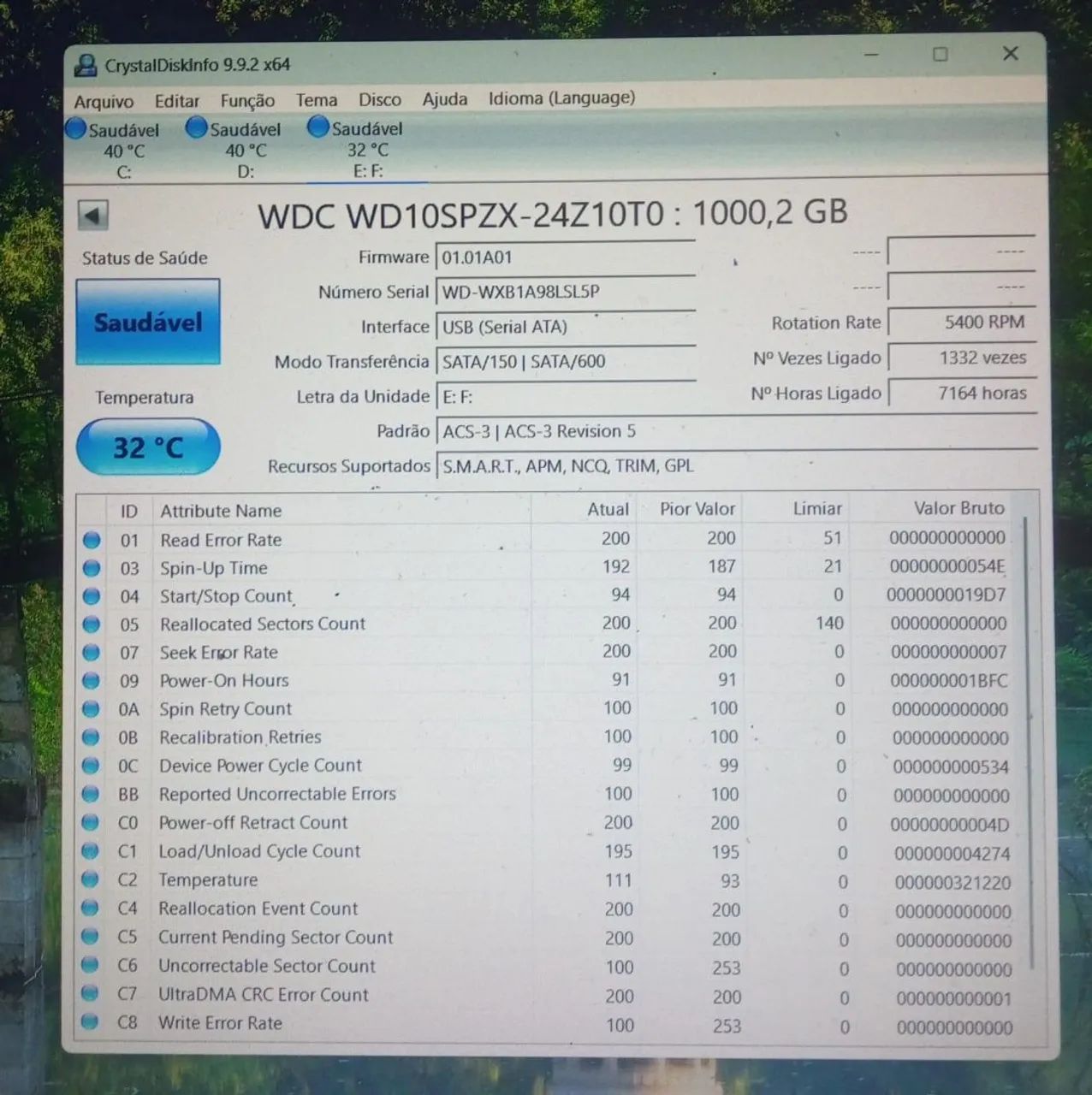Click status dot of Power-On Hours
1092x1095 pixels.
click(91, 681)
